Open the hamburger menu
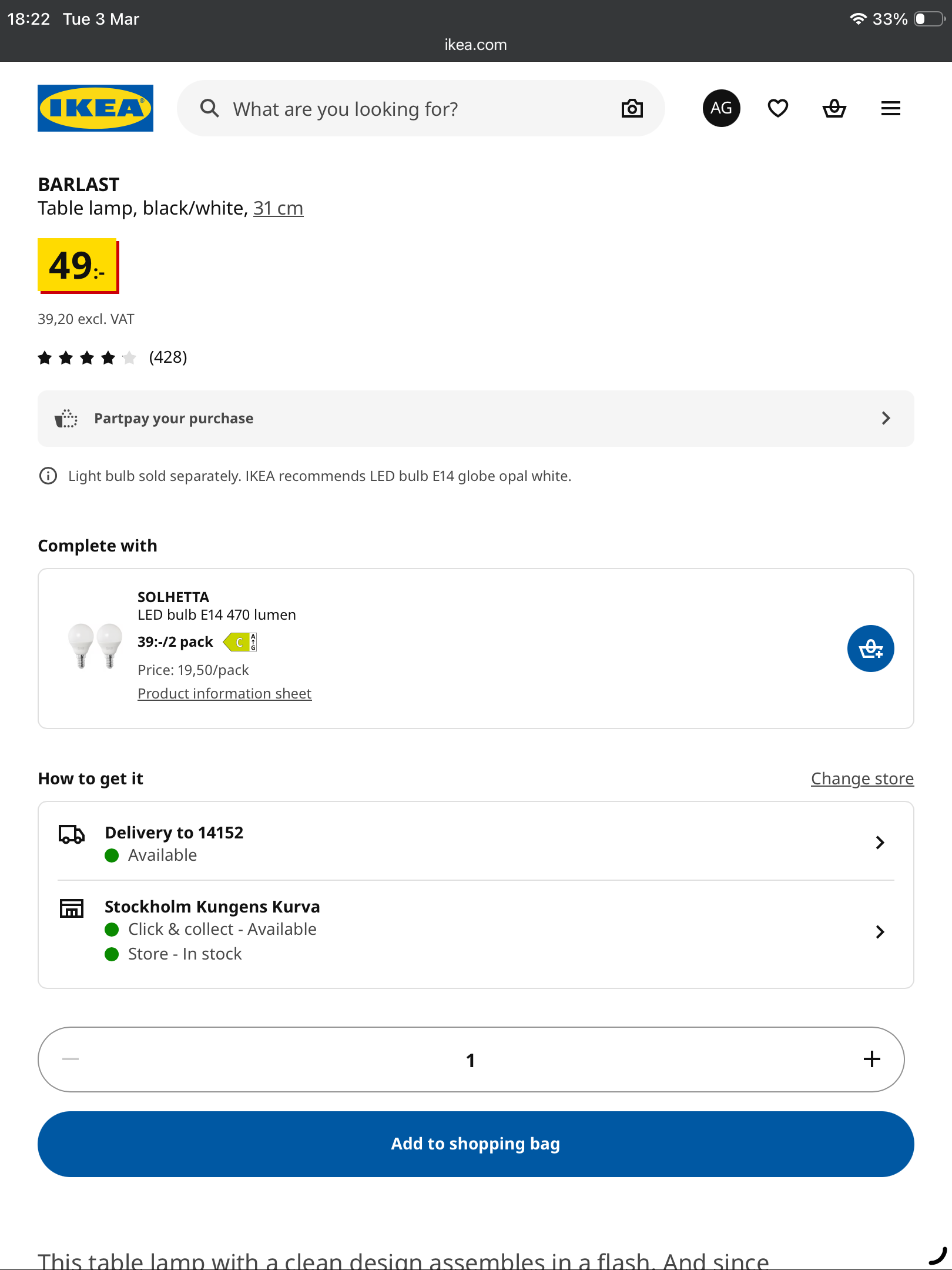The image size is (952, 1270). (x=891, y=108)
